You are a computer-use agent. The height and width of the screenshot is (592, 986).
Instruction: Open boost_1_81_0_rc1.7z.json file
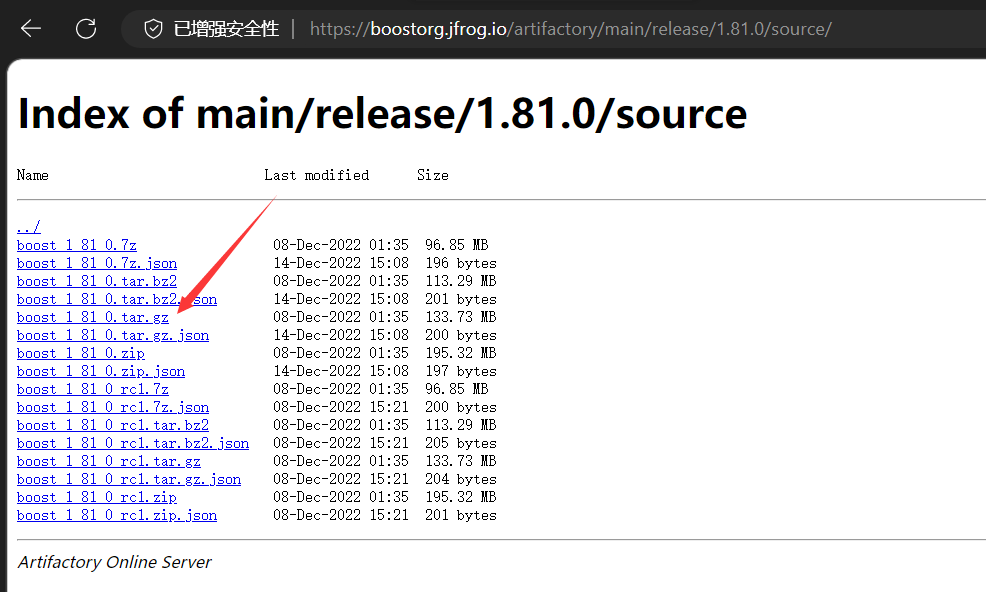point(112,406)
